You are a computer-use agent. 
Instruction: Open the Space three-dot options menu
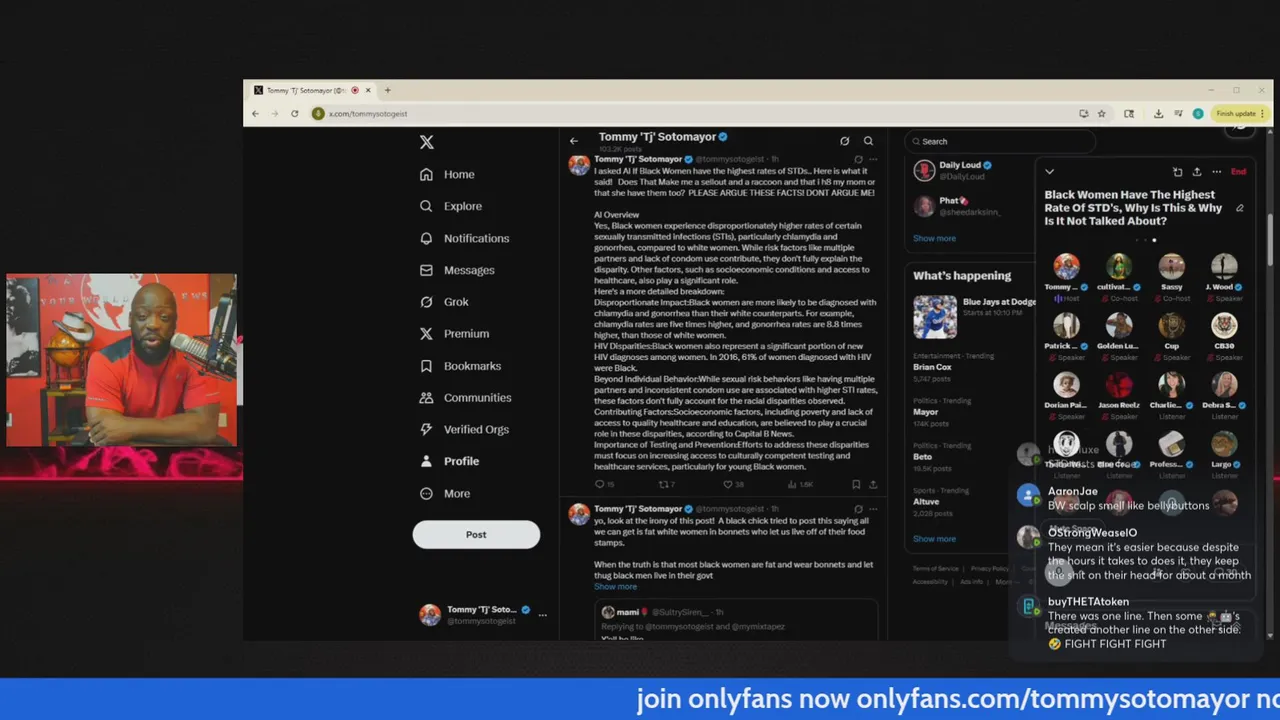(x=1217, y=172)
